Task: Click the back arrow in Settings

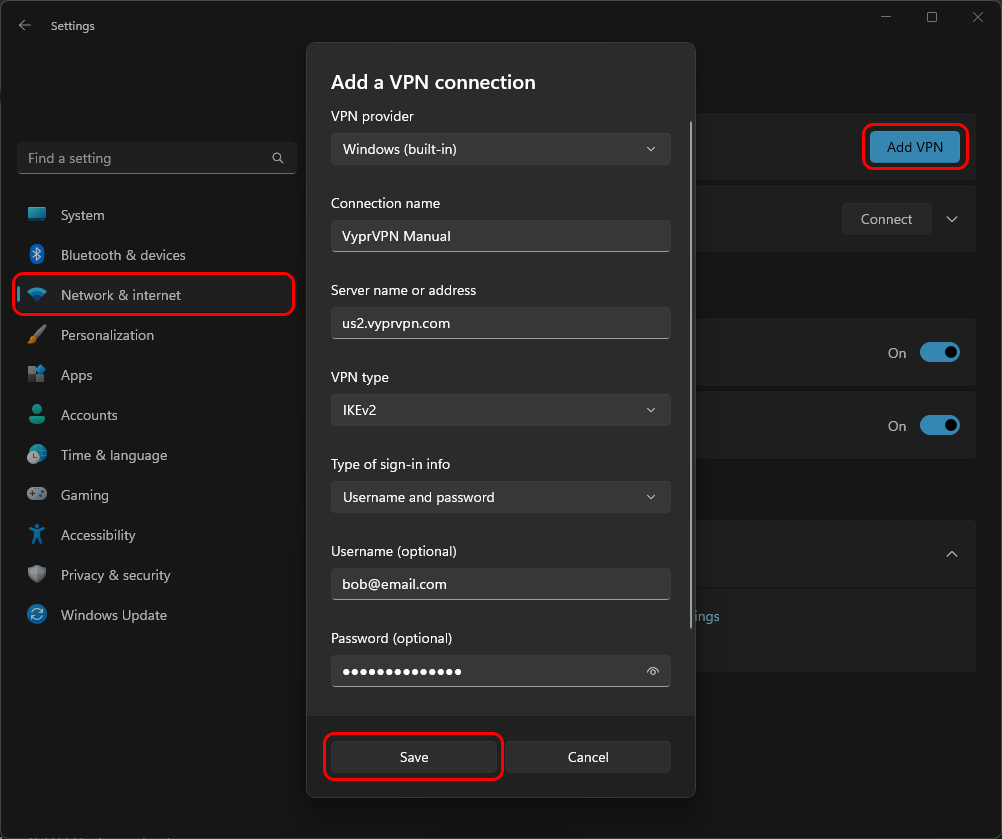Action: pyautogui.click(x=25, y=26)
